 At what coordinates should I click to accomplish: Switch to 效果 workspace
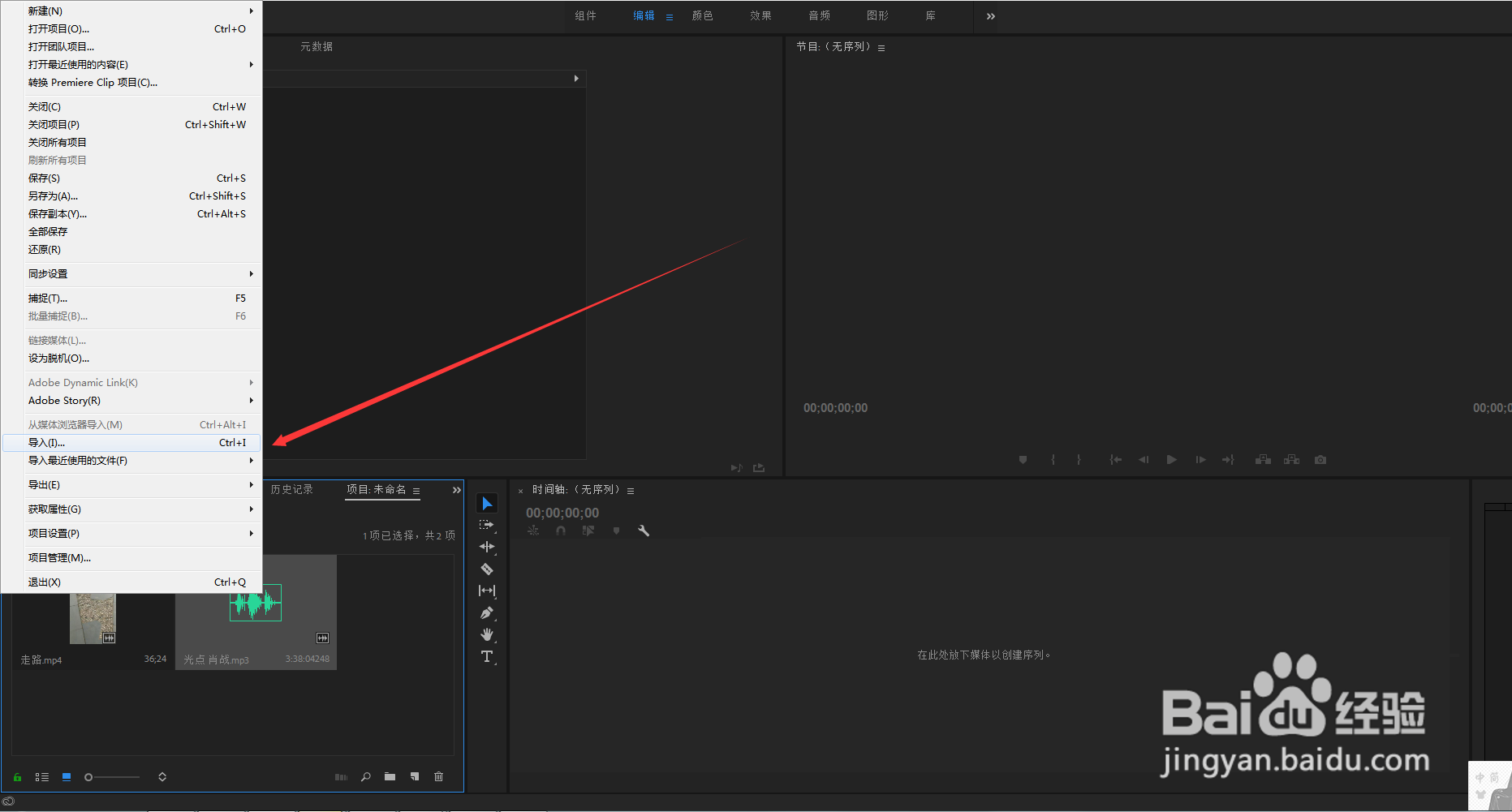[x=761, y=16]
